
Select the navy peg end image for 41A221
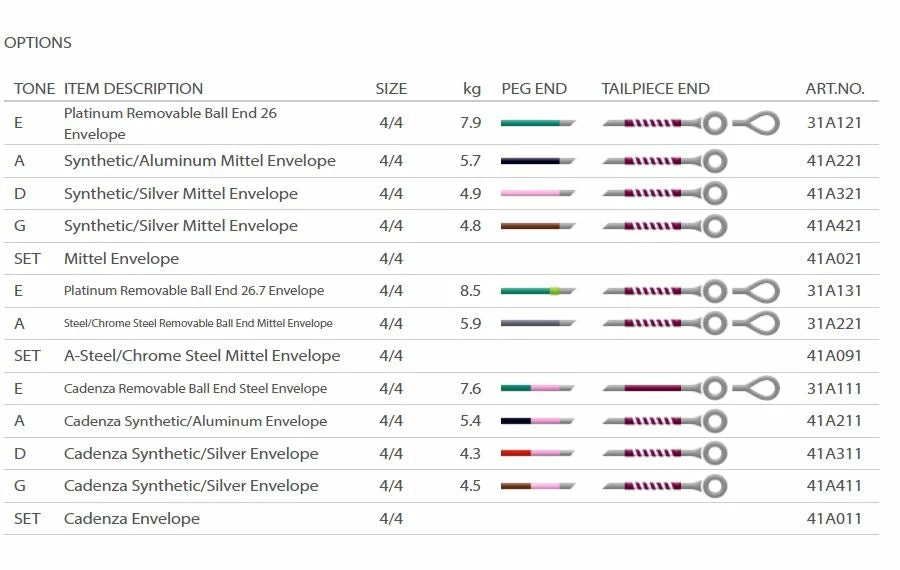pos(537,161)
